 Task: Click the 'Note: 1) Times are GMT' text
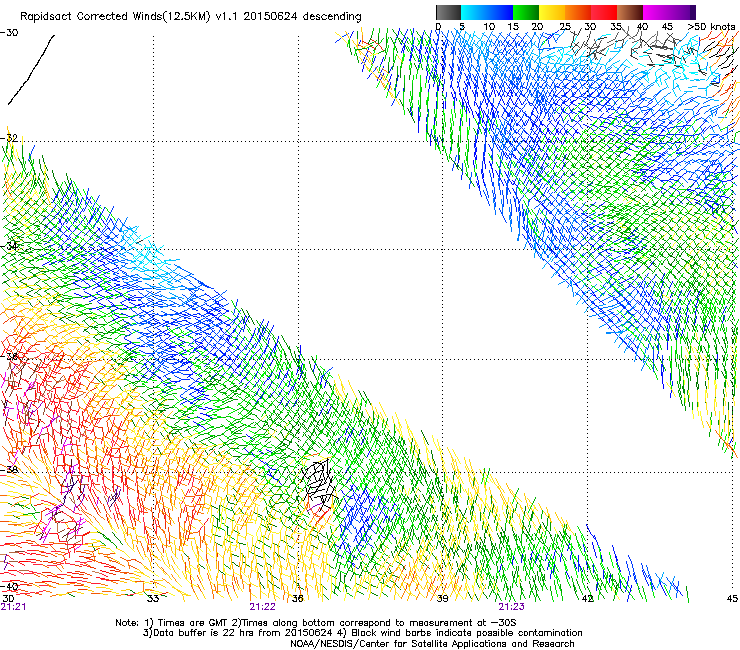coord(169,623)
